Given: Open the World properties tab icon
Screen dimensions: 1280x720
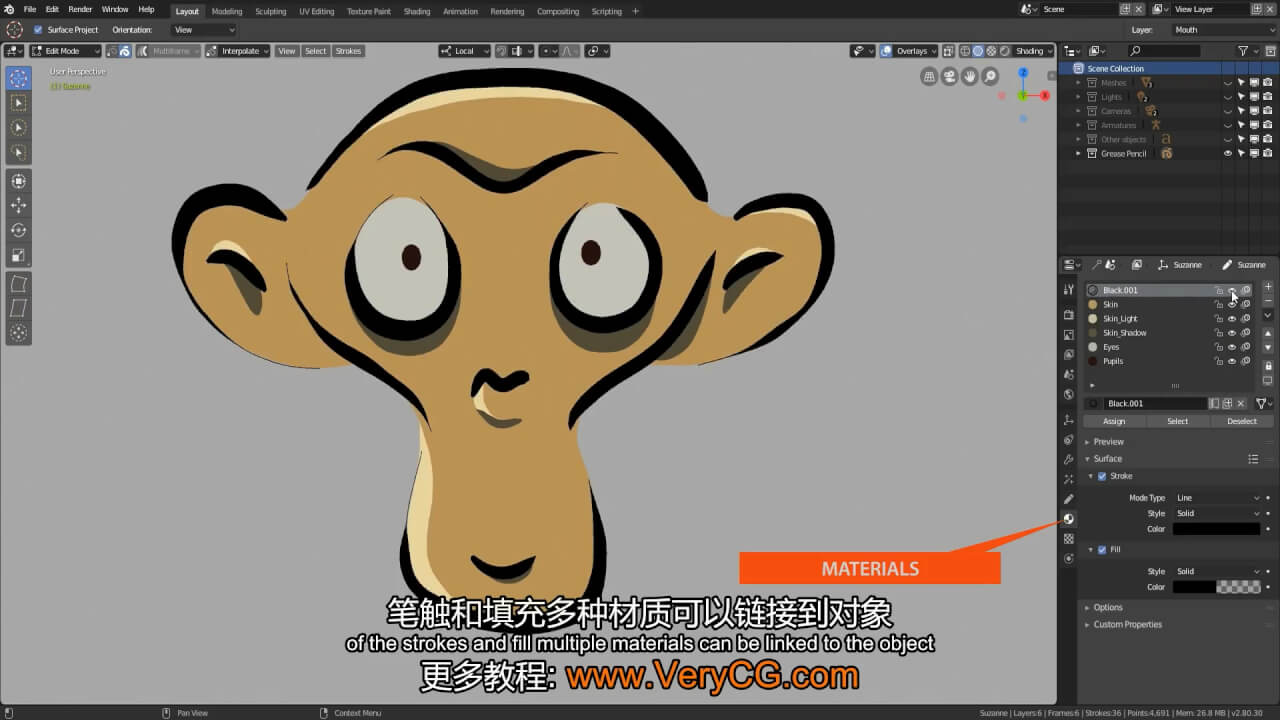Looking at the screenshot, I should (x=1069, y=395).
